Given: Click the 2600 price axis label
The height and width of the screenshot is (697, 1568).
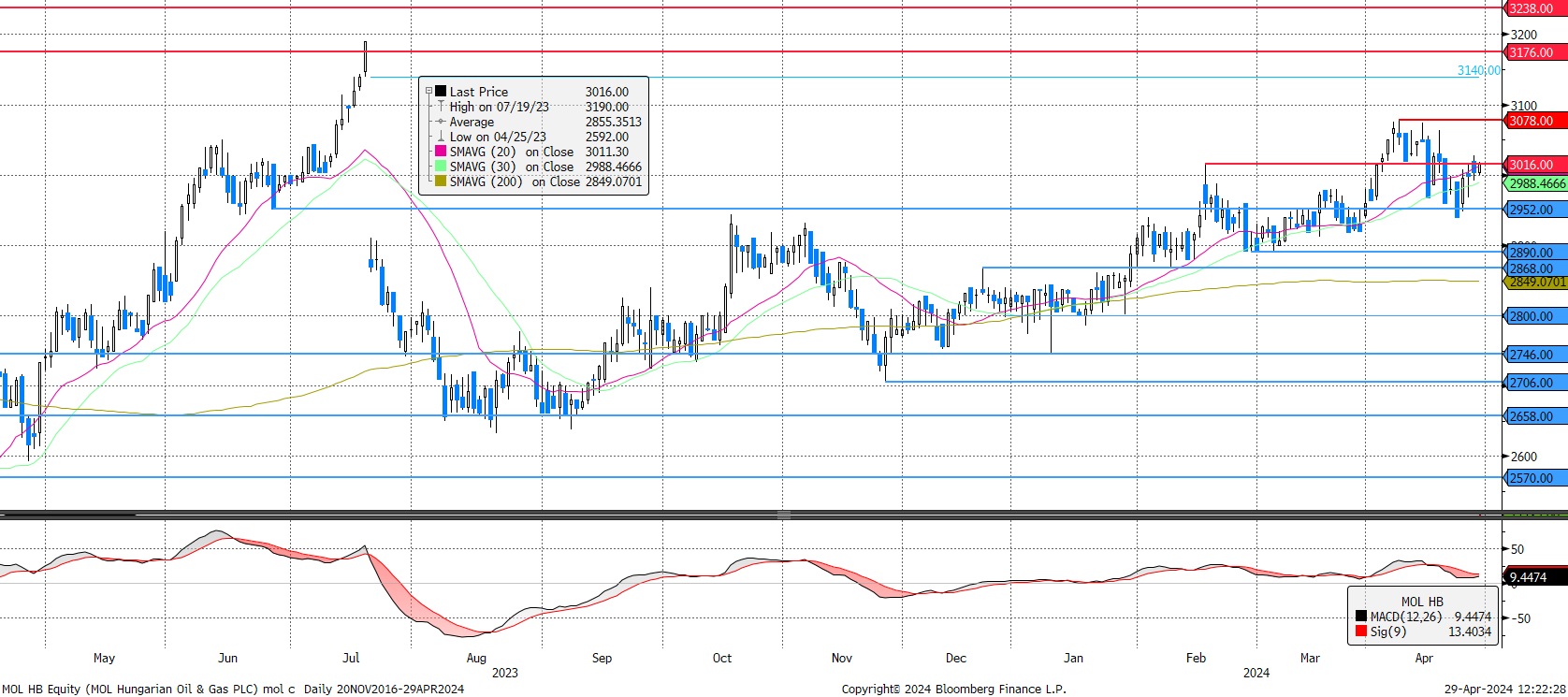Looking at the screenshot, I should [x=1524, y=457].
